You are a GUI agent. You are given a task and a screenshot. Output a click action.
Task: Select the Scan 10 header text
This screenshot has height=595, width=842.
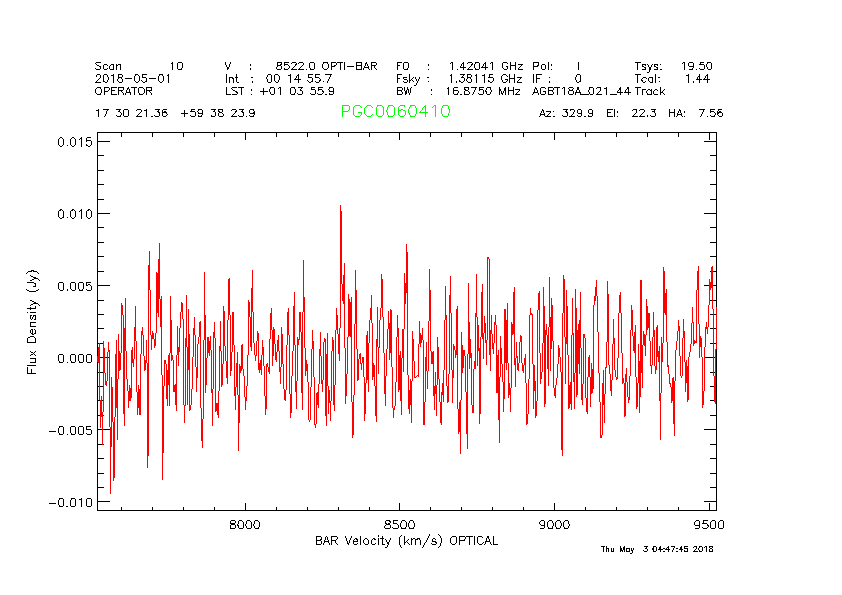(139, 66)
